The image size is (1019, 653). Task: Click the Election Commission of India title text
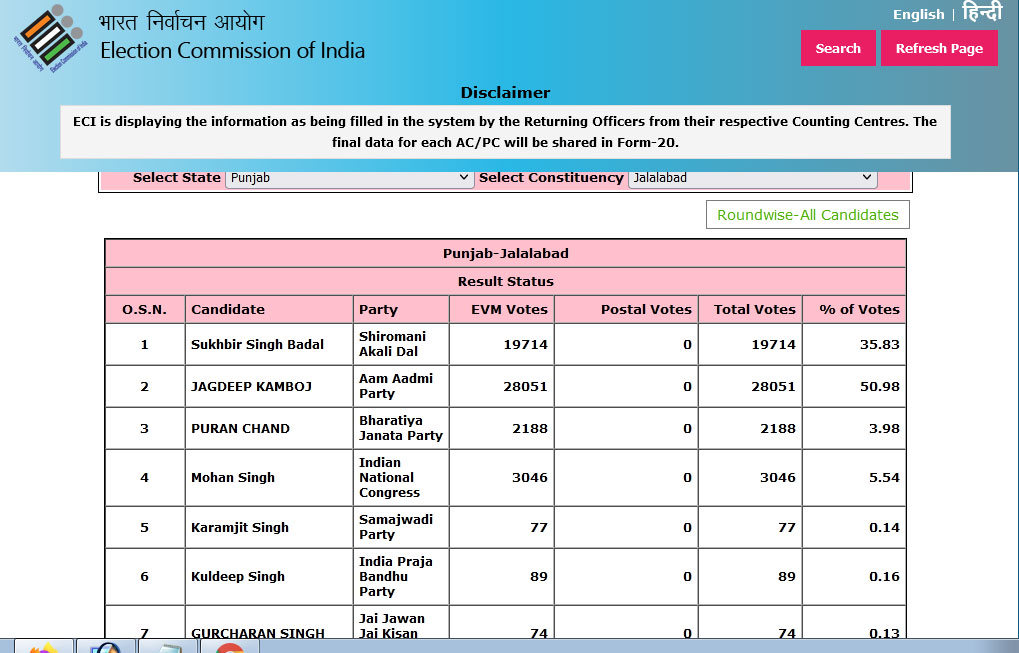233,51
